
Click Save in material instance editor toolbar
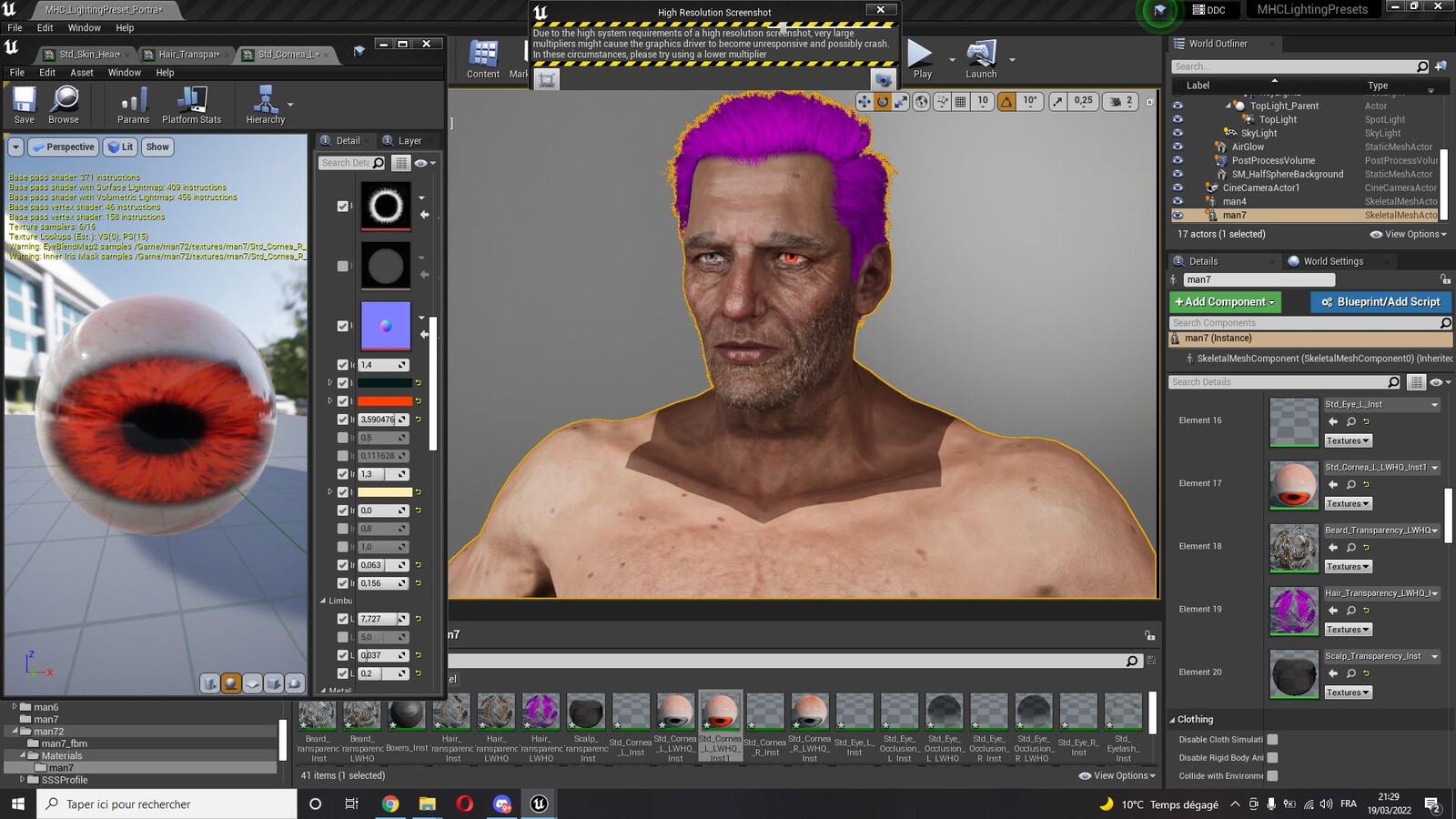(24, 105)
